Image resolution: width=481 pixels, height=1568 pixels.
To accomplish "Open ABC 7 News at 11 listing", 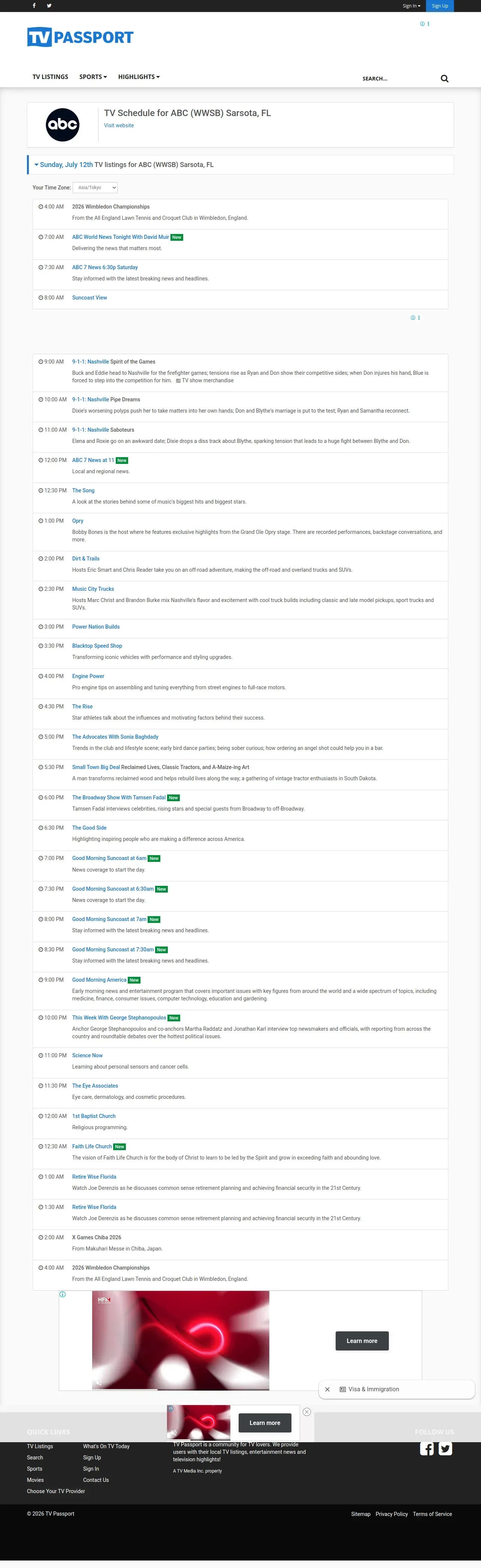I will 93,460.
